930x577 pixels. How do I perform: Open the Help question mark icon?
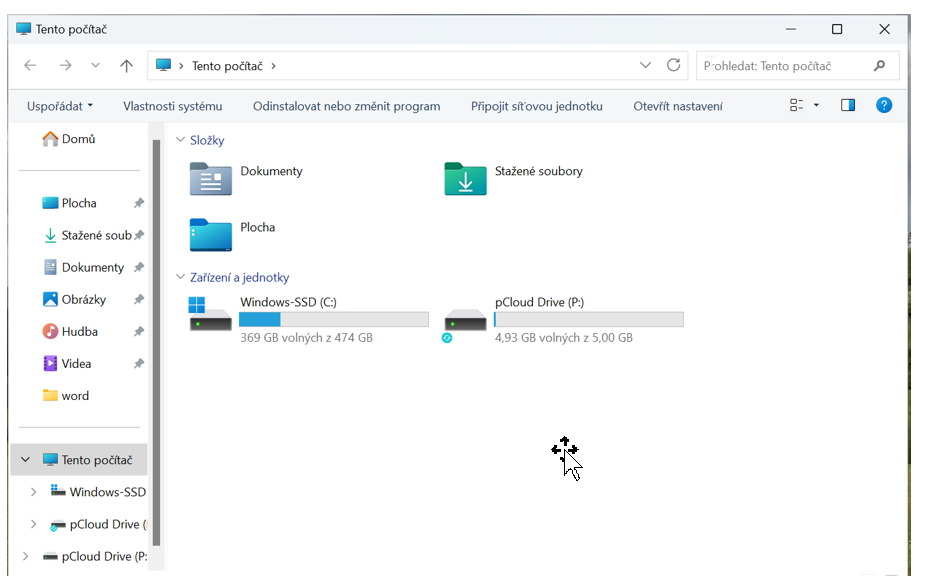(884, 105)
